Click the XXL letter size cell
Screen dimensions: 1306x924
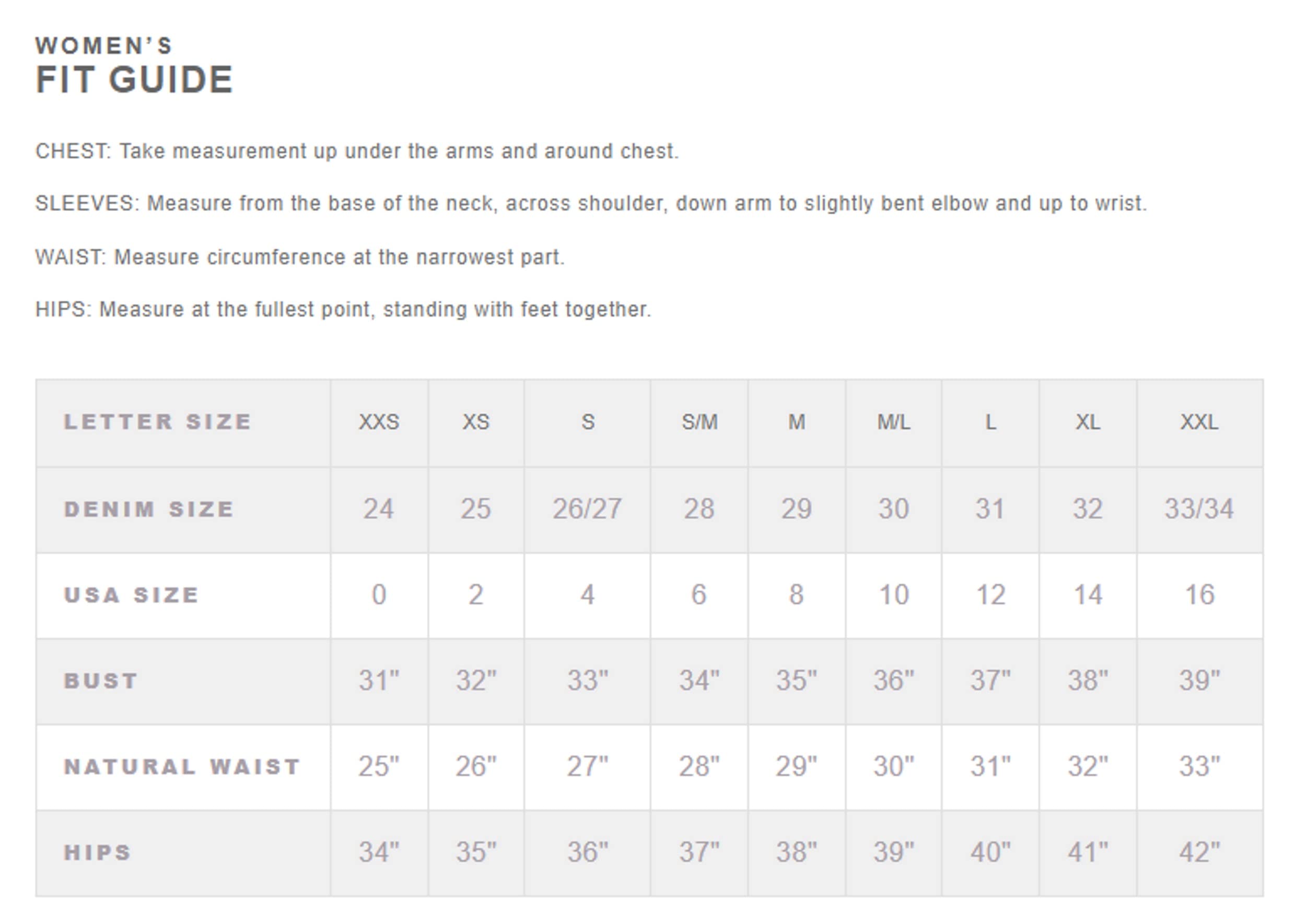tap(1199, 422)
